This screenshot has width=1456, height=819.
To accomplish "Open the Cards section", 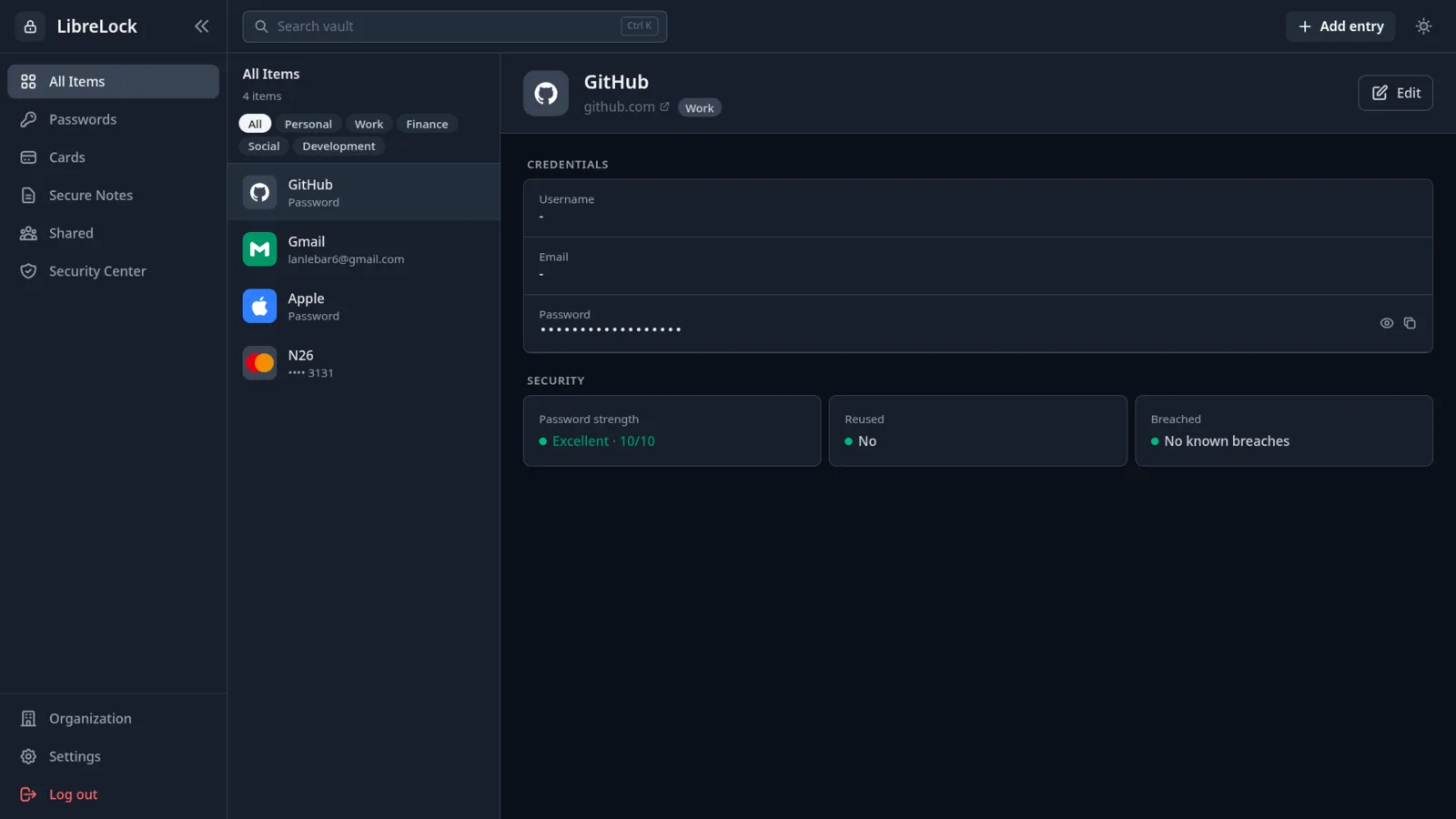I will tap(113, 157).
